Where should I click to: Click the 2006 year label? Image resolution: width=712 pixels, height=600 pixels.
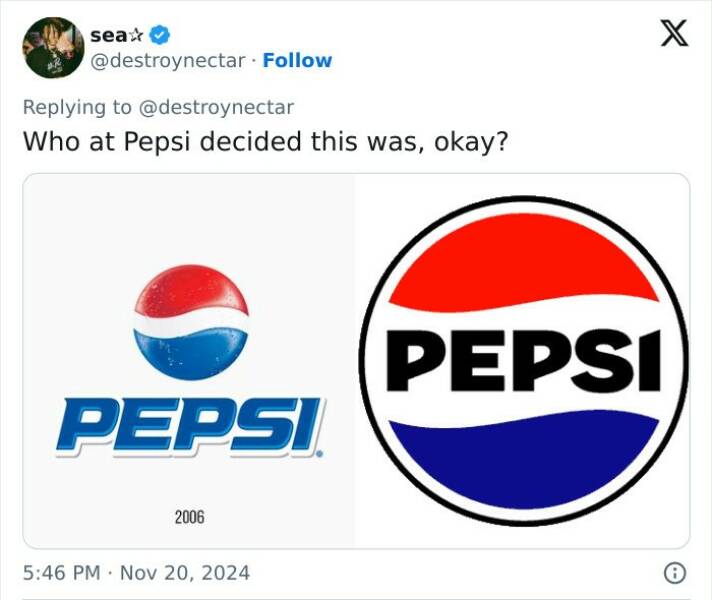(x=189, y=517)
